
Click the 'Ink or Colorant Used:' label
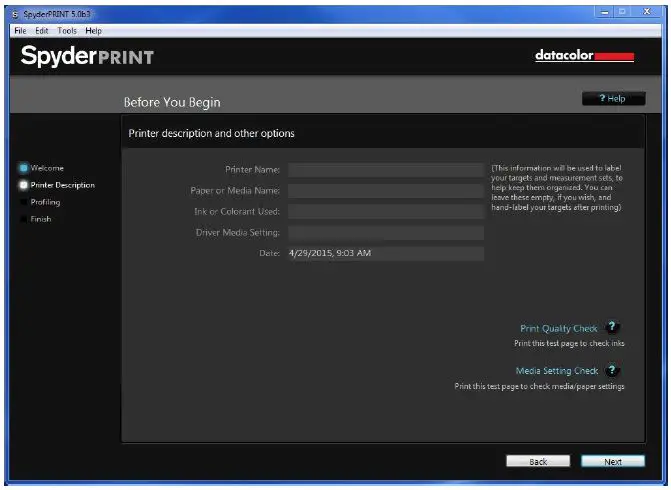237,211
